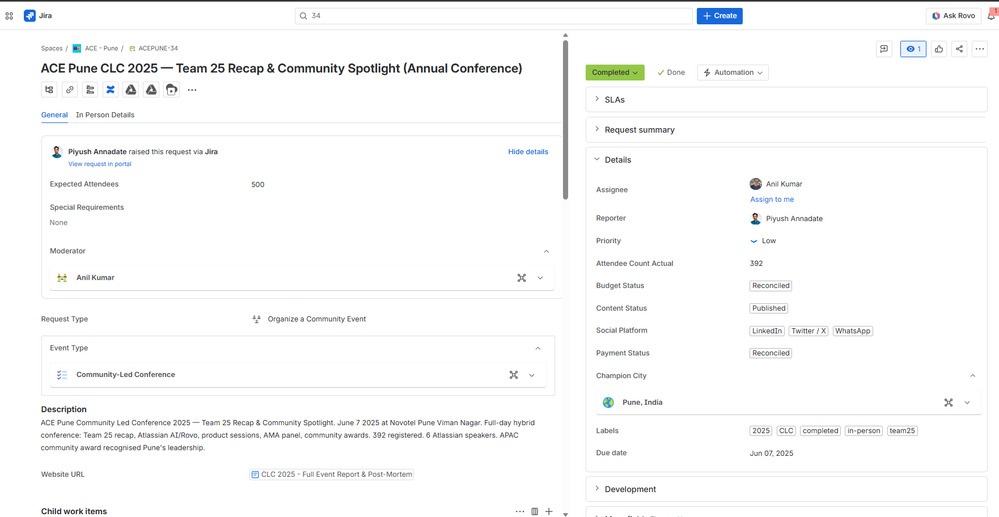The height and width of the screenshot is (517, 999).
Task: Click the Create button
Action: [719, 16]
